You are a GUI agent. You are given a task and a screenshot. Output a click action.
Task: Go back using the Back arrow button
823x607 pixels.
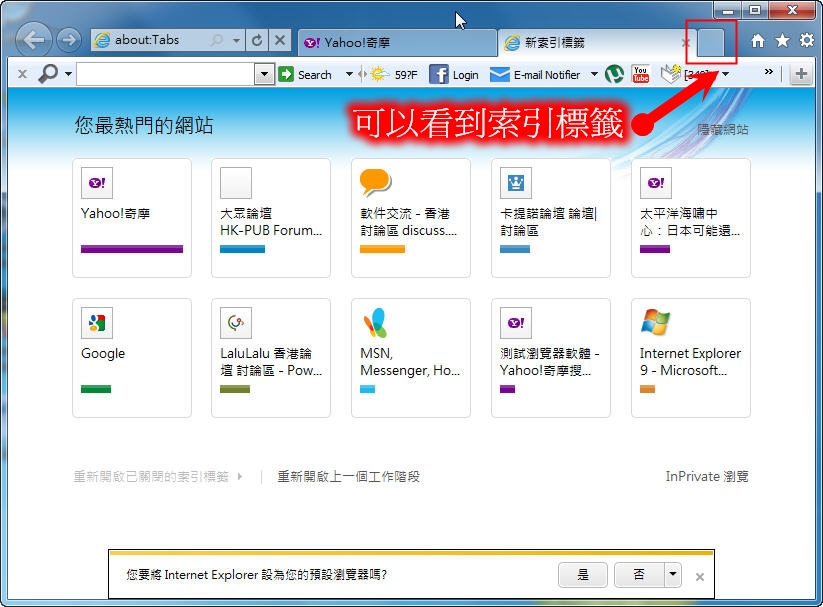34,39
